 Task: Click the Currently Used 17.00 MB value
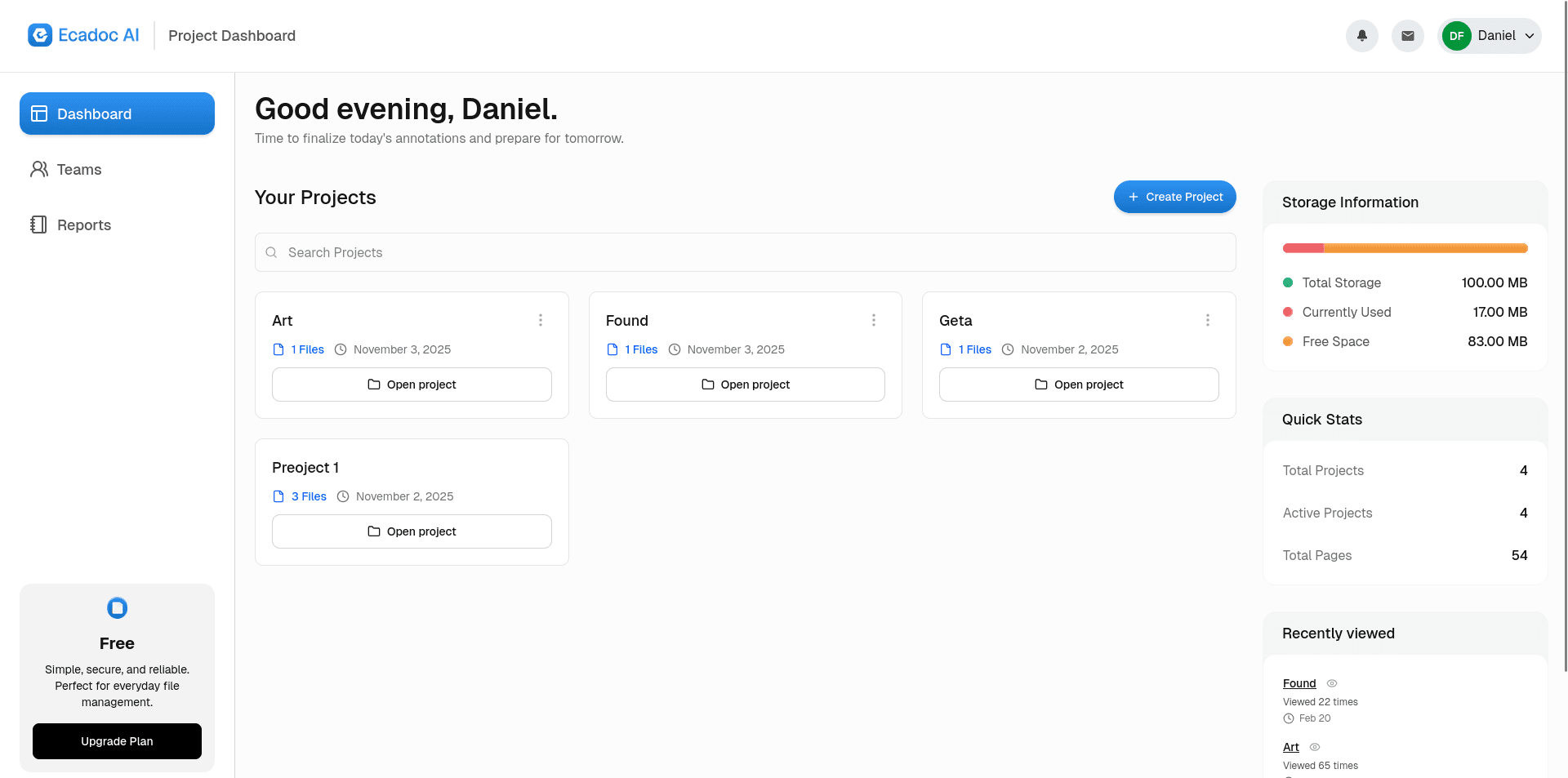point(1500,312)
